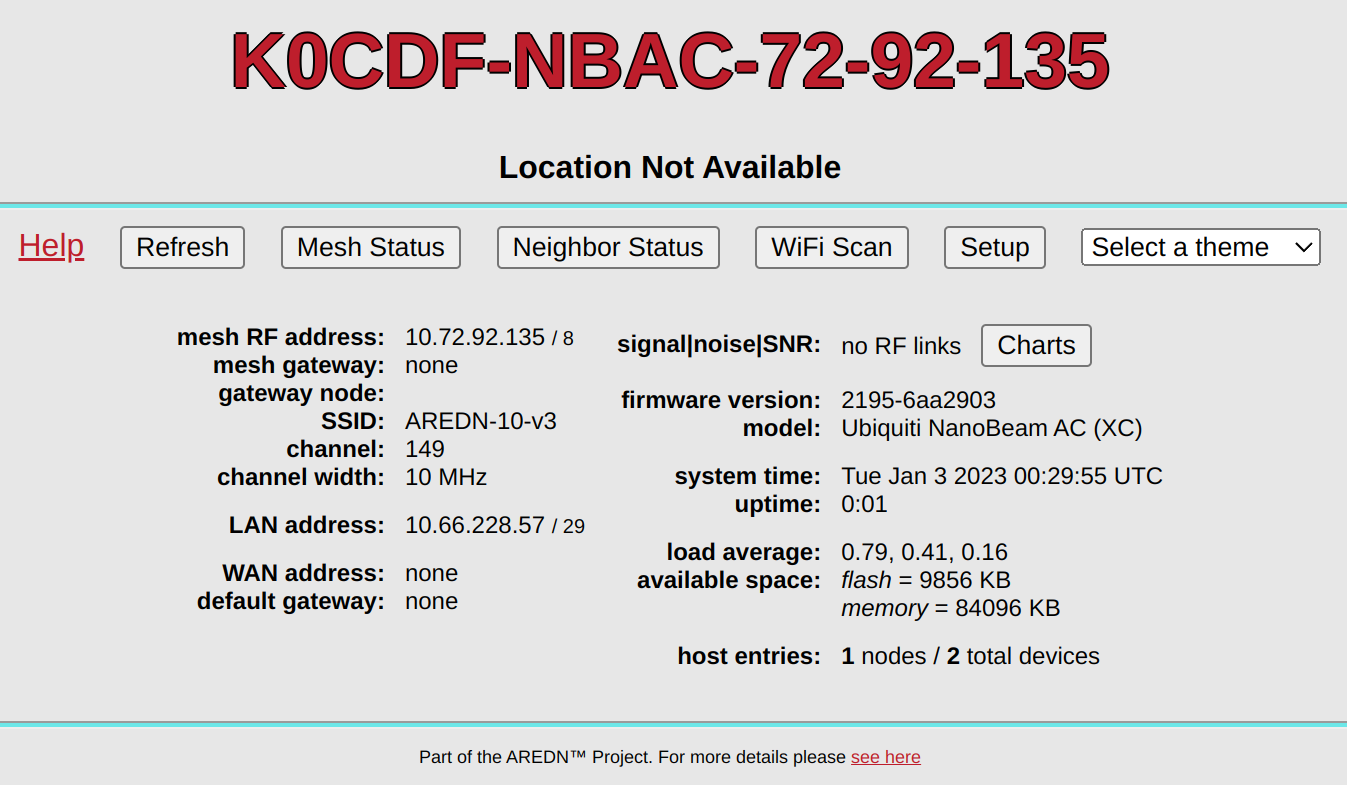Click the Ubiquiti NanoBeam model text
Screen dimensions: 1347x785
coord(991,428)
